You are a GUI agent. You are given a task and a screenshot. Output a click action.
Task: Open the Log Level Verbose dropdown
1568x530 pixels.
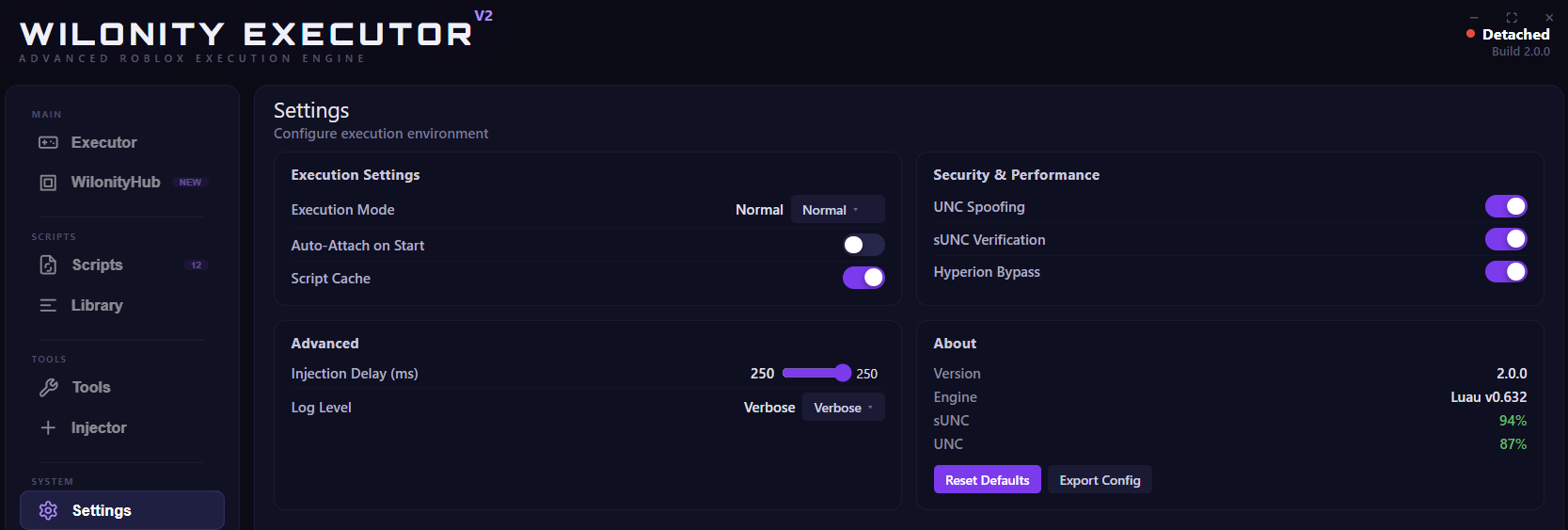coord(844,408)
